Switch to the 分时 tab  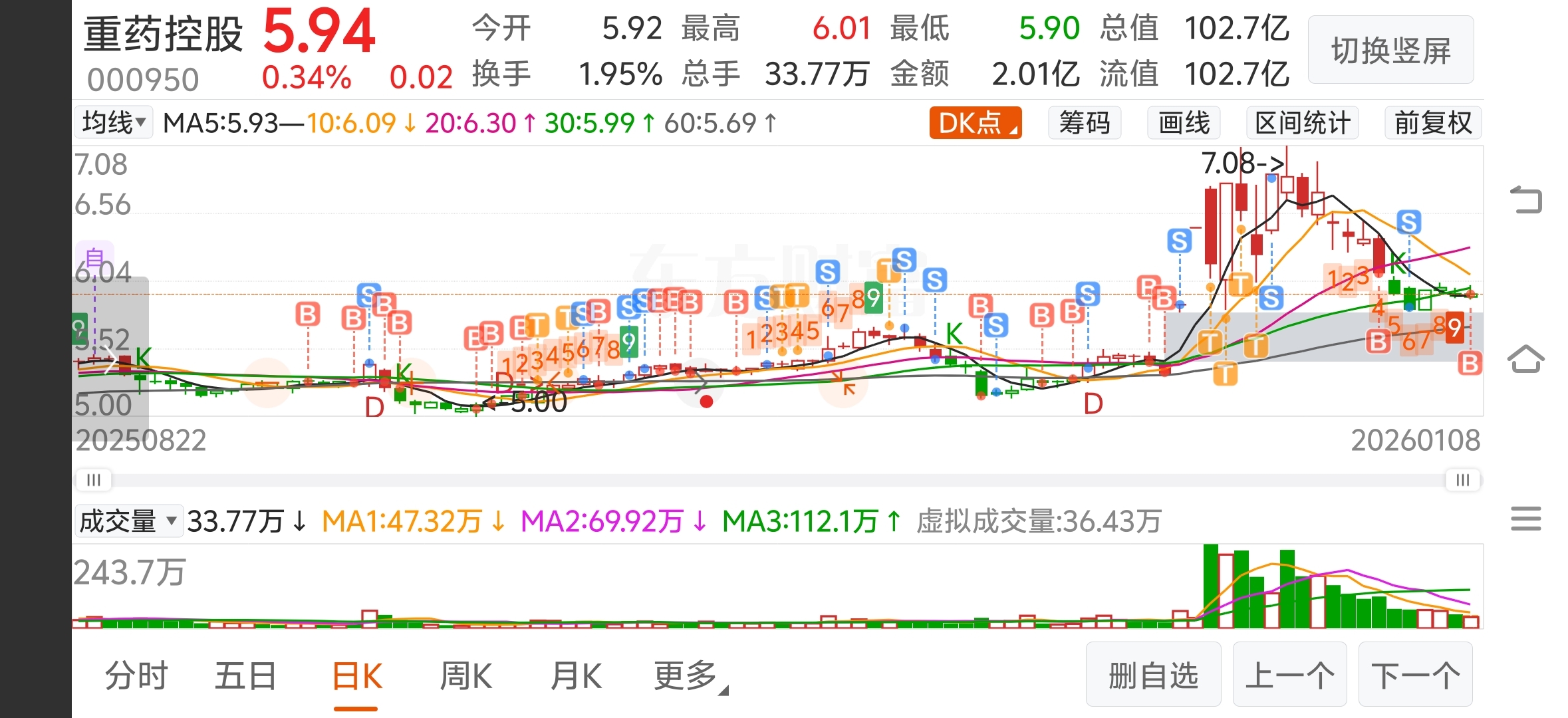[x=136, y=676]
